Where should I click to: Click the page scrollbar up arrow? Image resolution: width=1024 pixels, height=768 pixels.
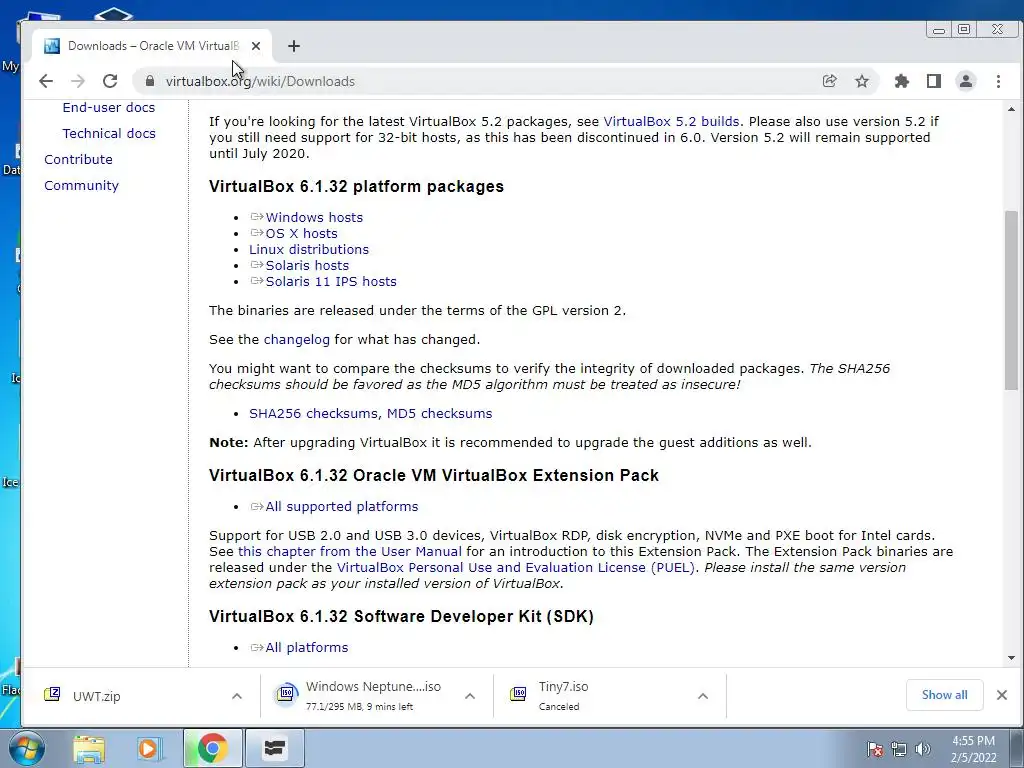[x=1012, y=109]
